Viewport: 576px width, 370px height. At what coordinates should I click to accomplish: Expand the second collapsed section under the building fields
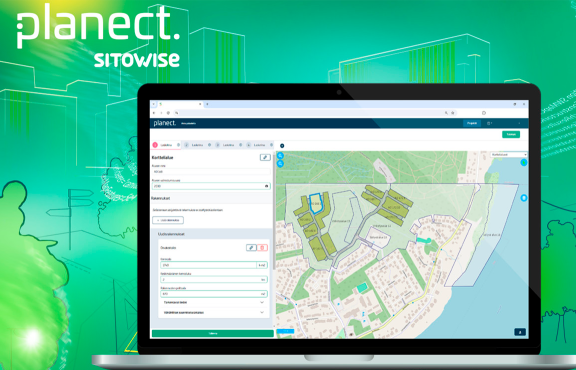click(x=213, y=312)
